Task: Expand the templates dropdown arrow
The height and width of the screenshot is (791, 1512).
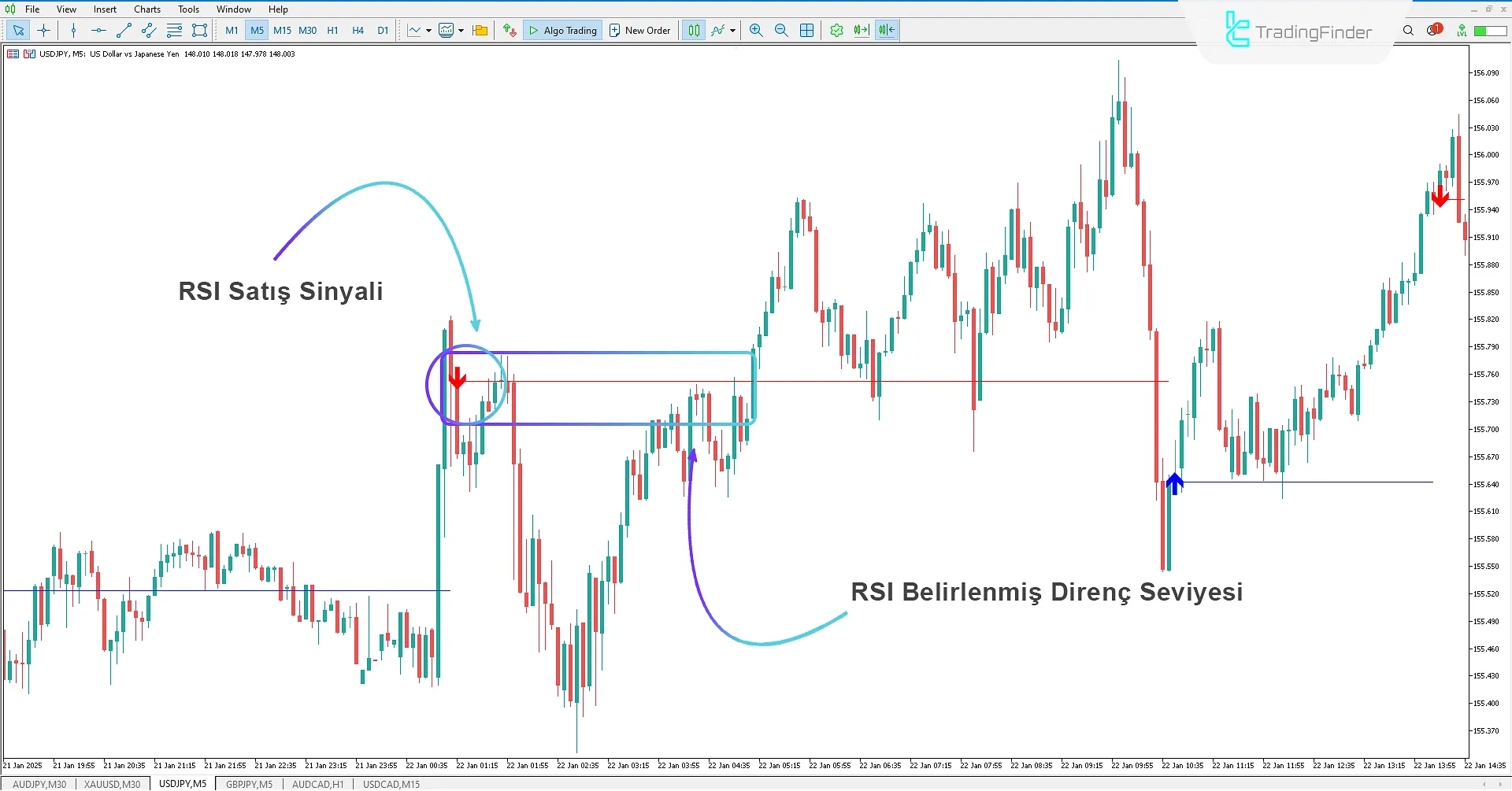Action: [461, 31]
